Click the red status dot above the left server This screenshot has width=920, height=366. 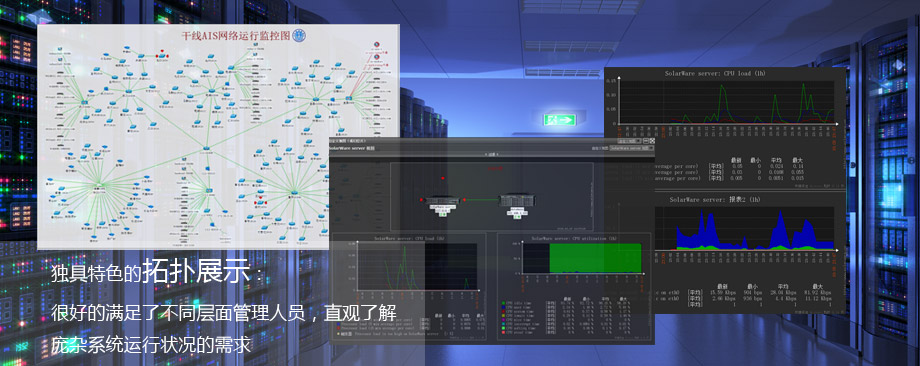coord(442,178)
